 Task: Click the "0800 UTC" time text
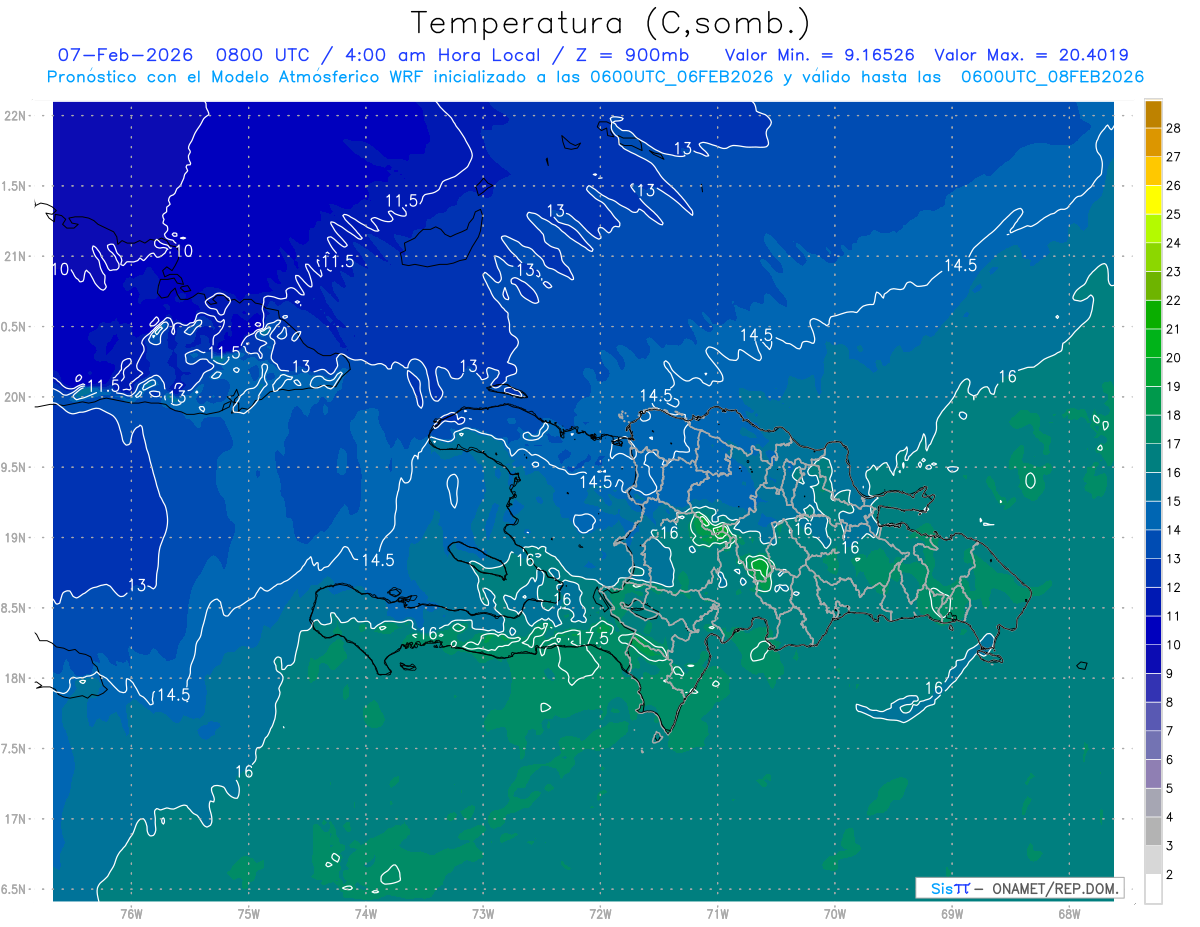click(267, 56)
